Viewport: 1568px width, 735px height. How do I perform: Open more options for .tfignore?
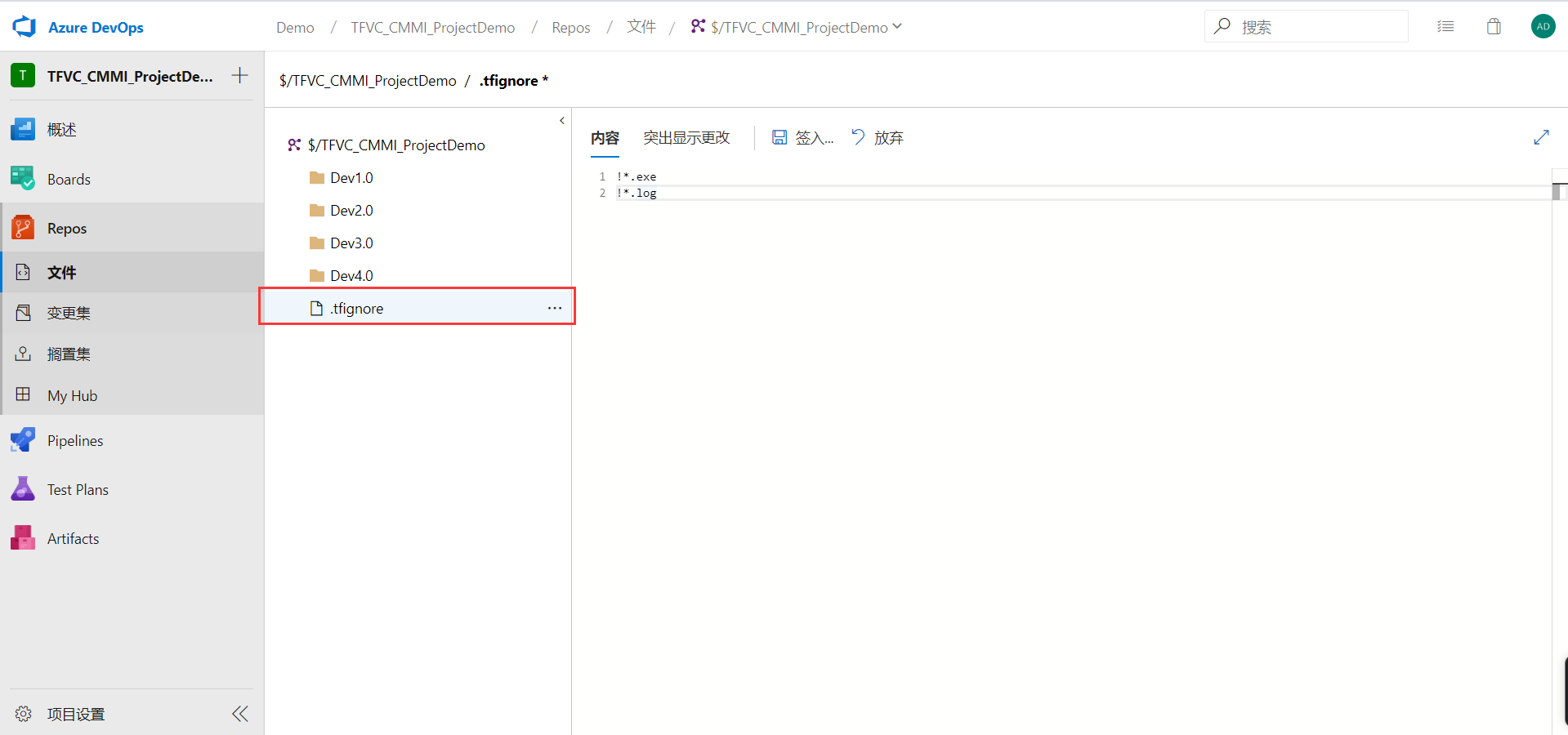(x=555, y=308)
